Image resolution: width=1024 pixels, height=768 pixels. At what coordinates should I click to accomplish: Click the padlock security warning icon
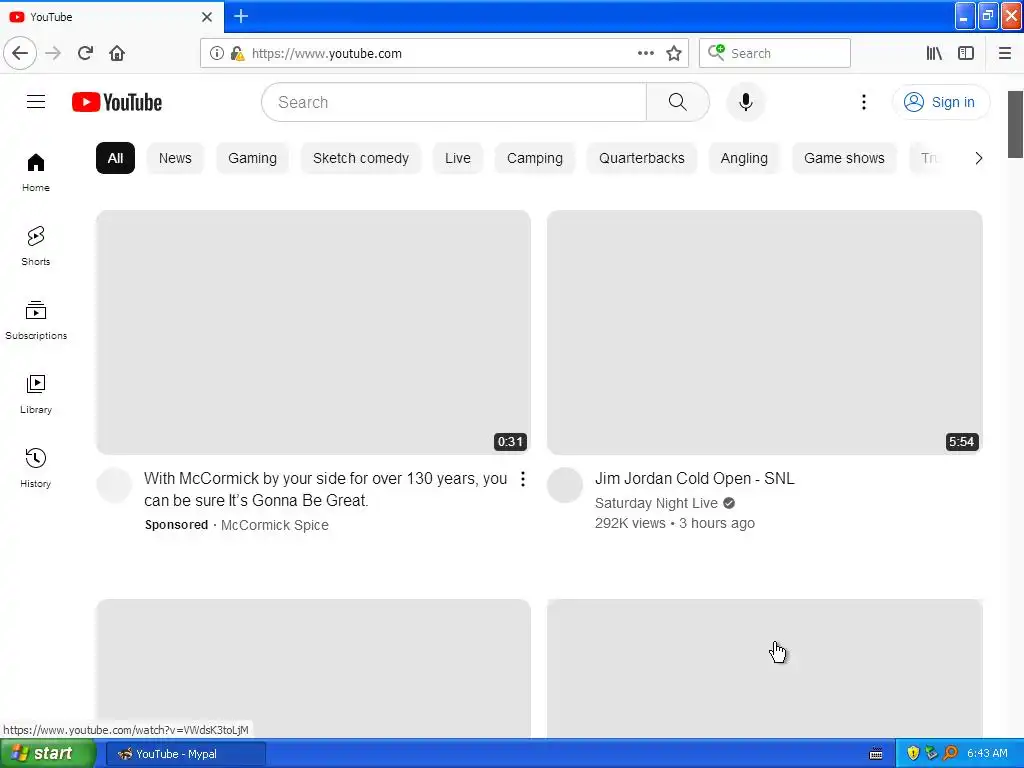click(x=237, y=53)
